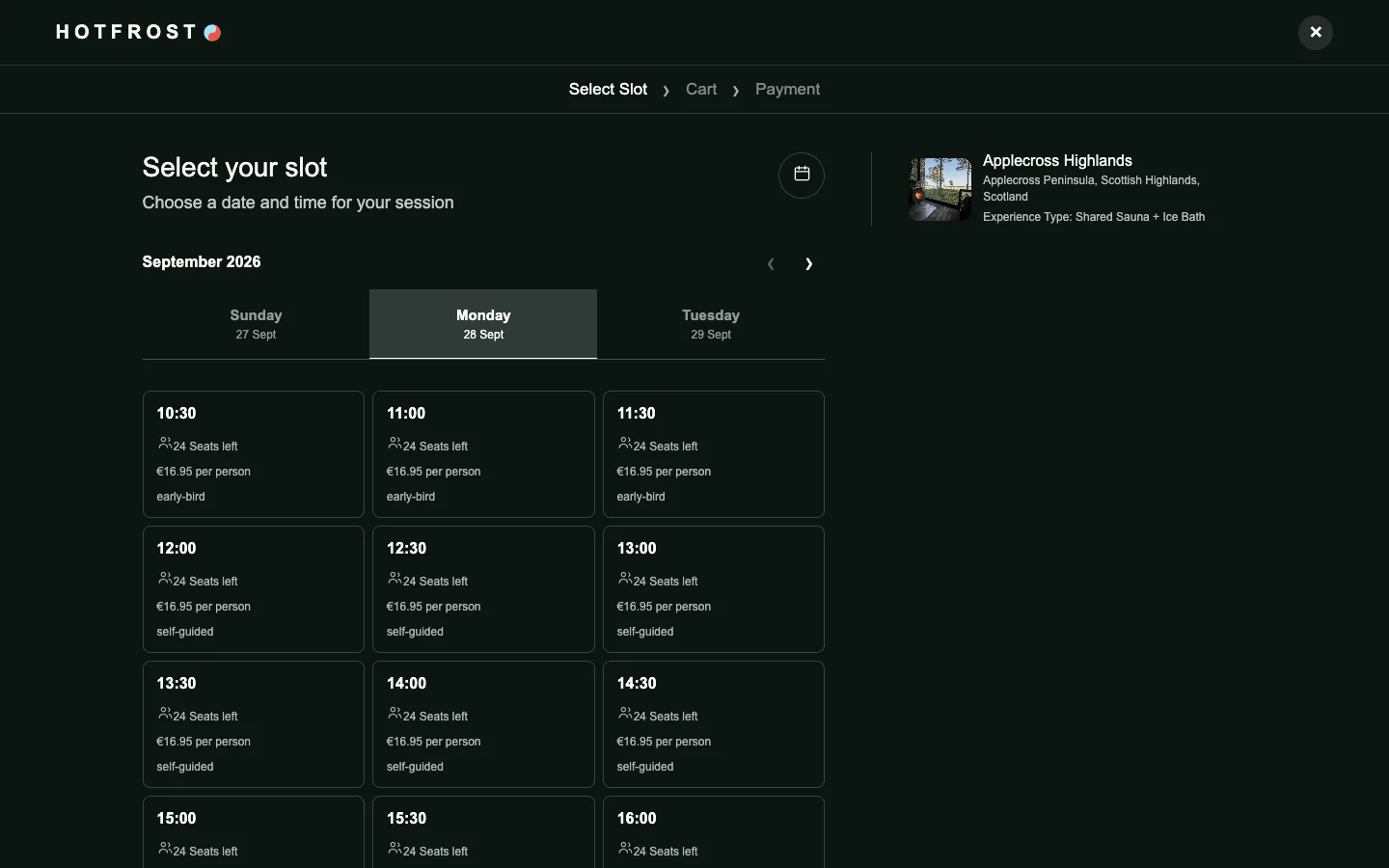Image resolution: width=1389 pixels, height=868 pixels.
Task: Go to next dates with right chevron
Action: pos(809,264)
